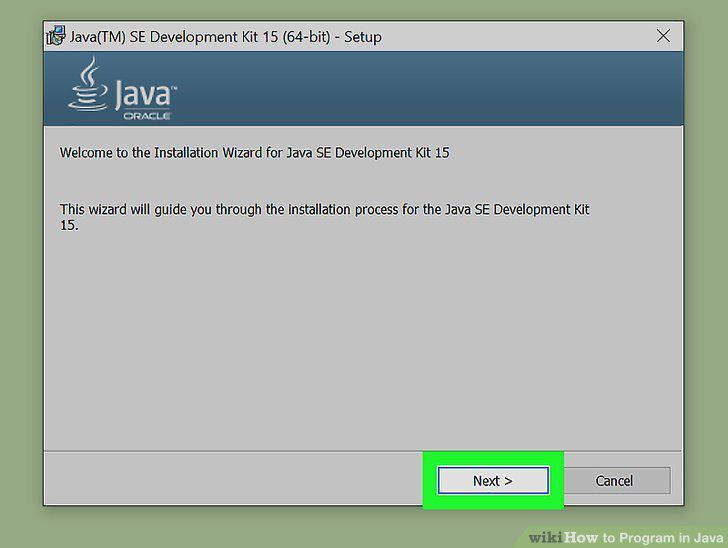Click the '(64-bit) - Setup' title text
This screenshot has width=728, height=548.
click(332, 37)
